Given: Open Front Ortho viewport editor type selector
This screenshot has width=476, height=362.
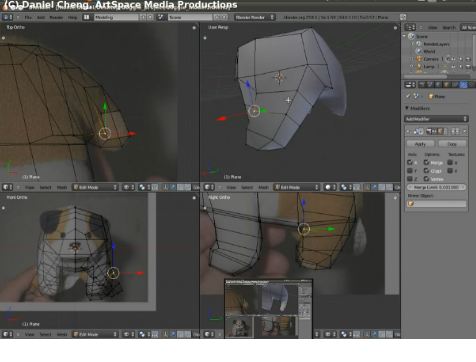Looking at the screenshot, I should (8, 334).
